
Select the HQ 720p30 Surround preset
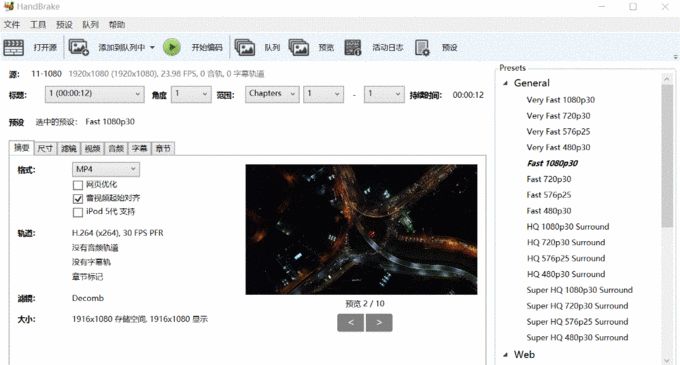pyautogui.click(x=566, y=242)
